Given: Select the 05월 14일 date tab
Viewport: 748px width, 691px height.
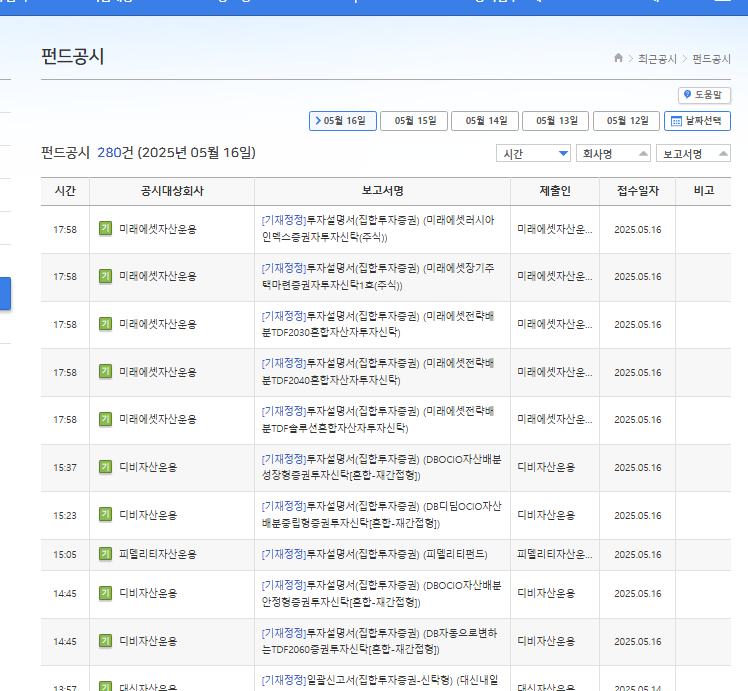Looking at the screenshot, I should pos(485,121).
